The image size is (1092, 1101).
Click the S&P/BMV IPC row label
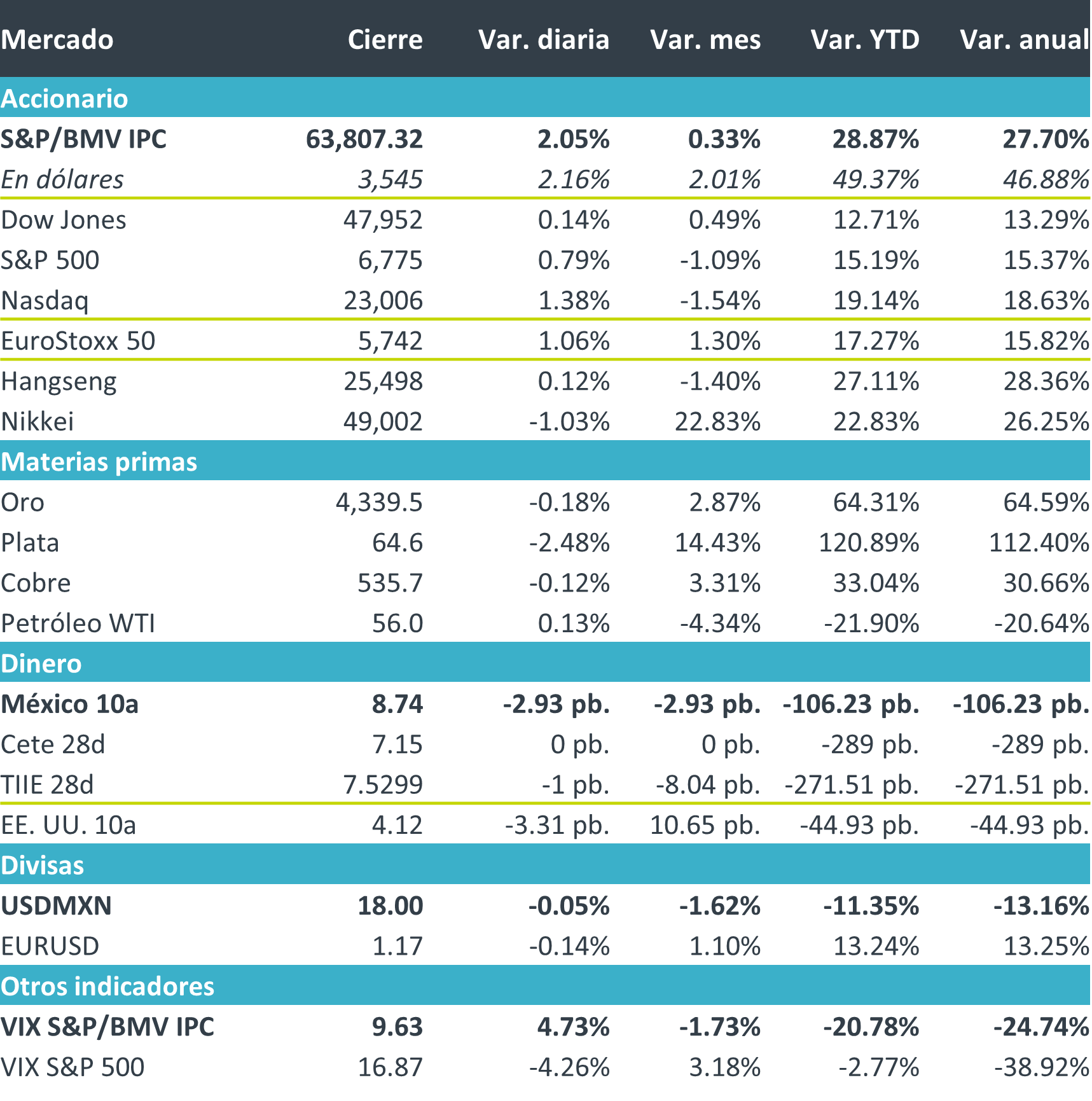83,139
